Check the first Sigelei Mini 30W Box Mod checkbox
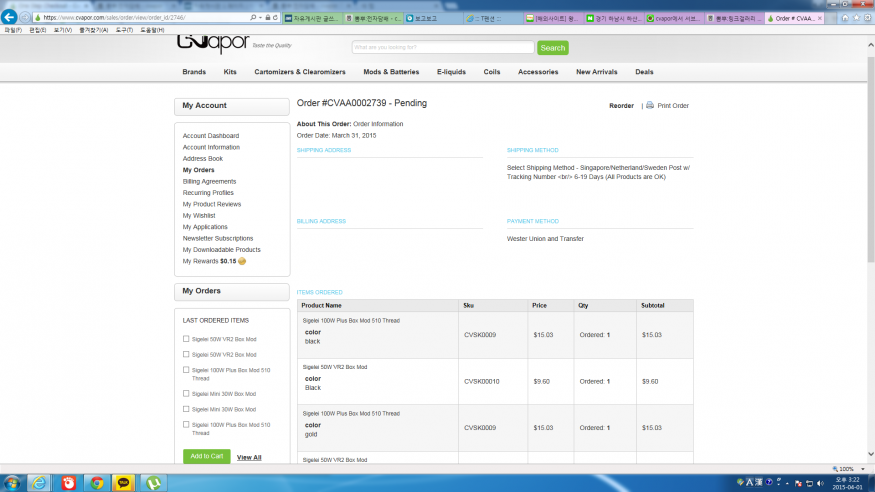 (186, 393)
